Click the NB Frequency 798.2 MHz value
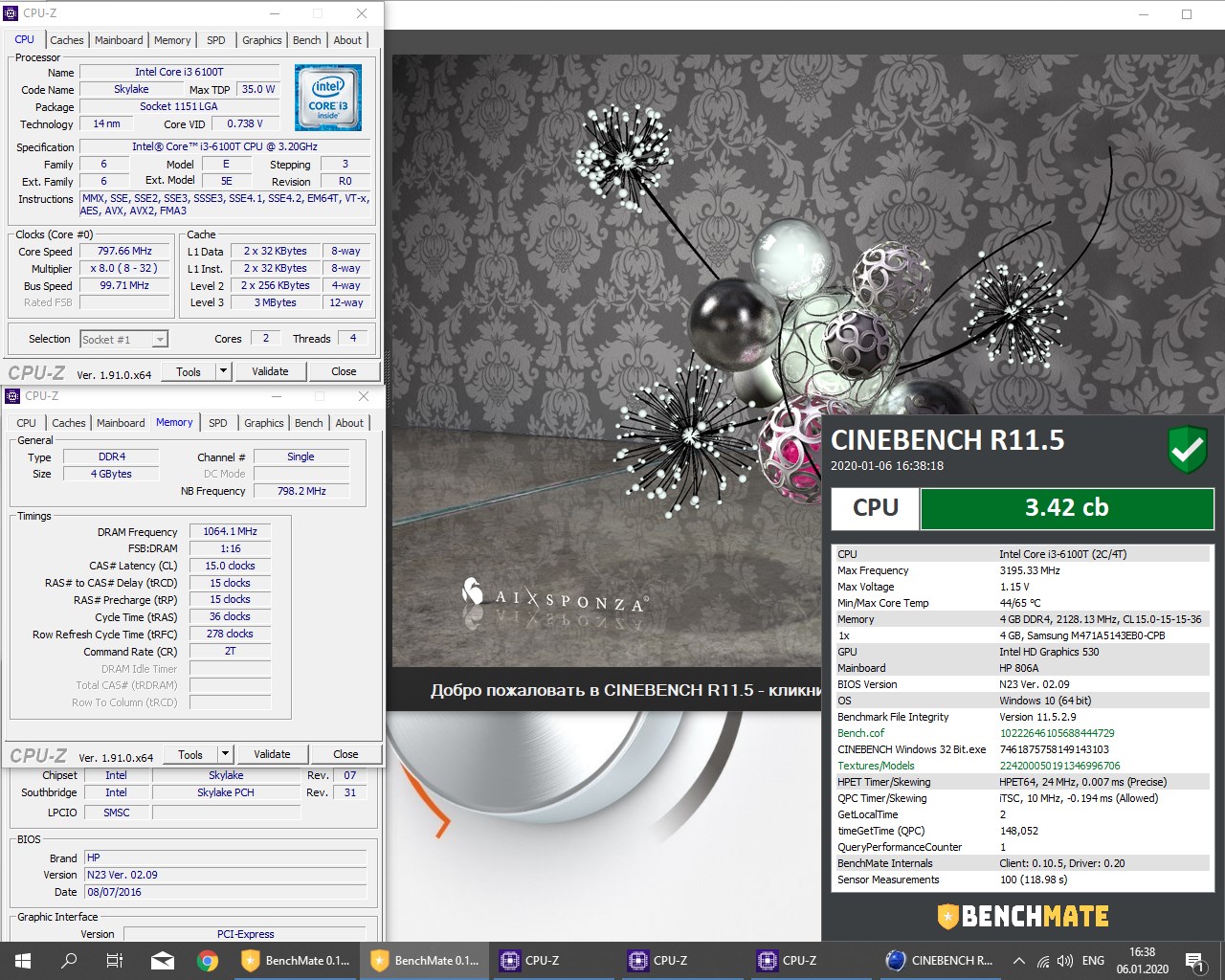This screenshot has height=980, width=1225. click(301, 491)
